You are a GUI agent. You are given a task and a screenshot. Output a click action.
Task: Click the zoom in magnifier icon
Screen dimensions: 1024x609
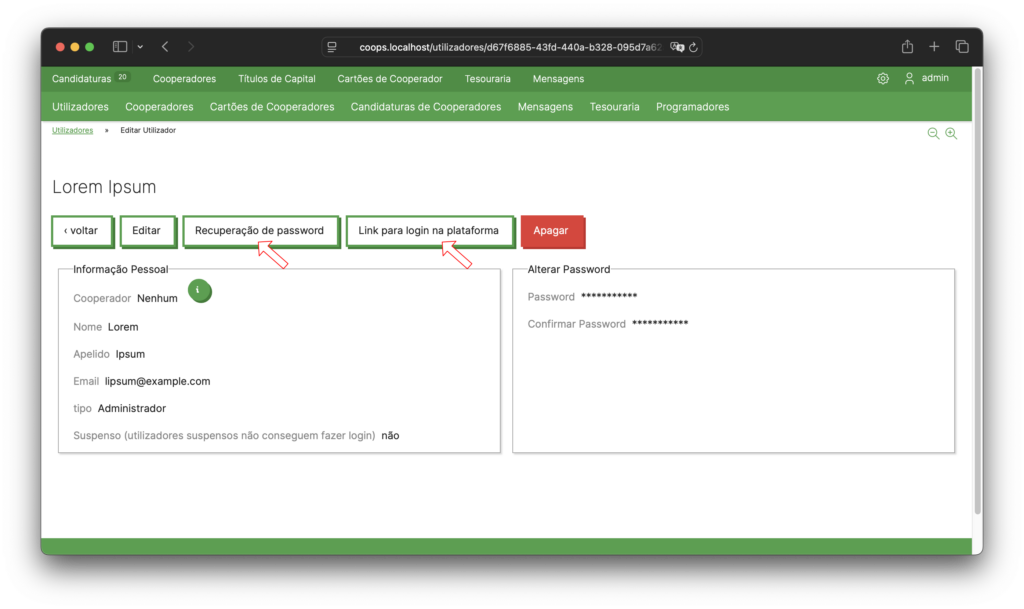[x=951, y=133]
